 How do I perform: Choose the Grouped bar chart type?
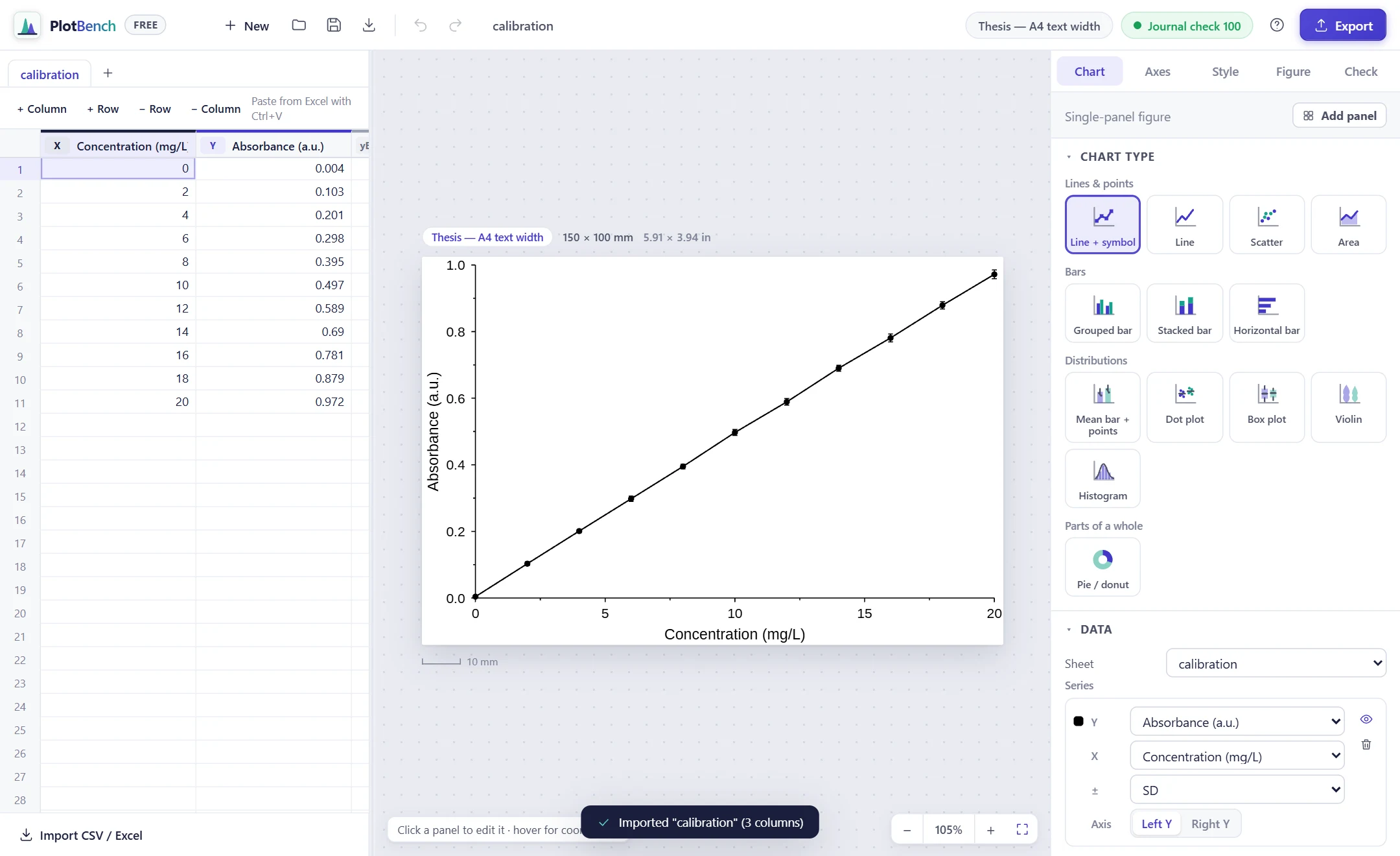[1102, 313]
